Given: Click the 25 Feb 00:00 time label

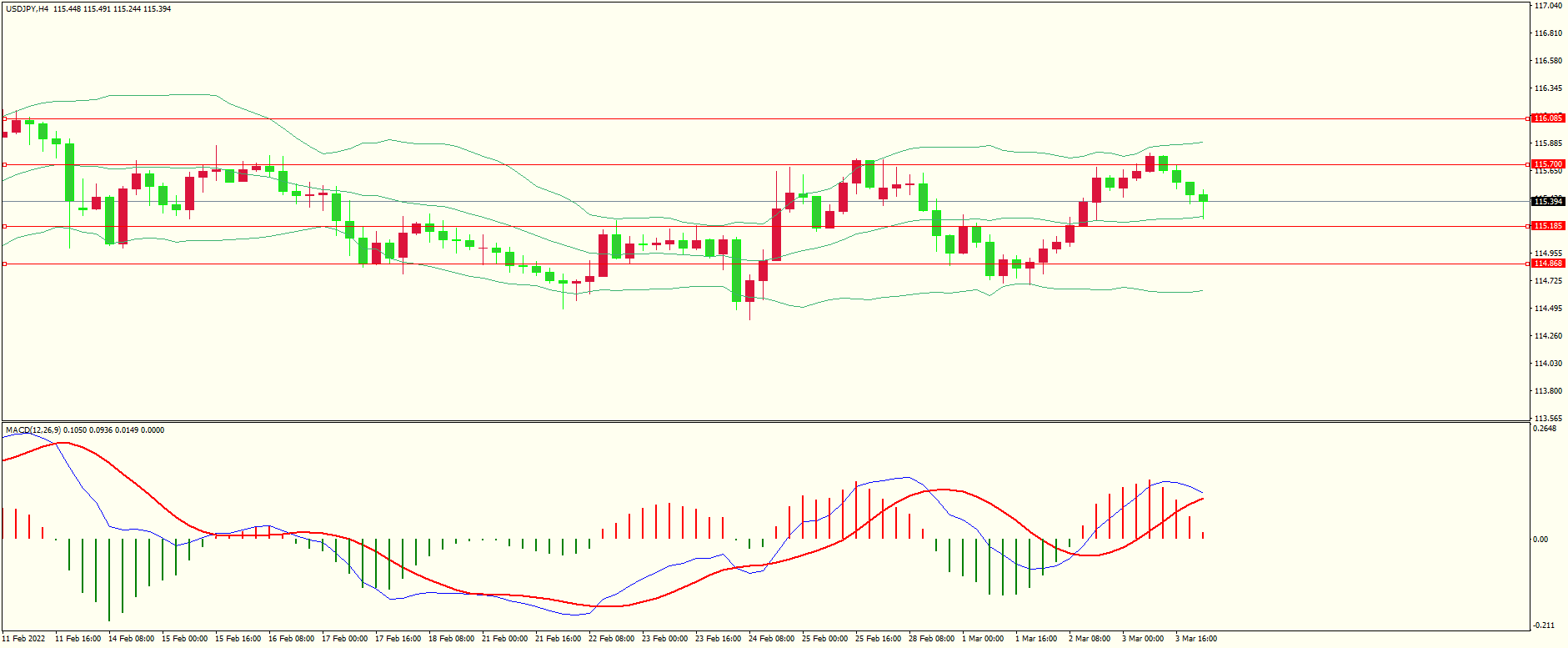Looking at the screenshot, I should point(824,639).
